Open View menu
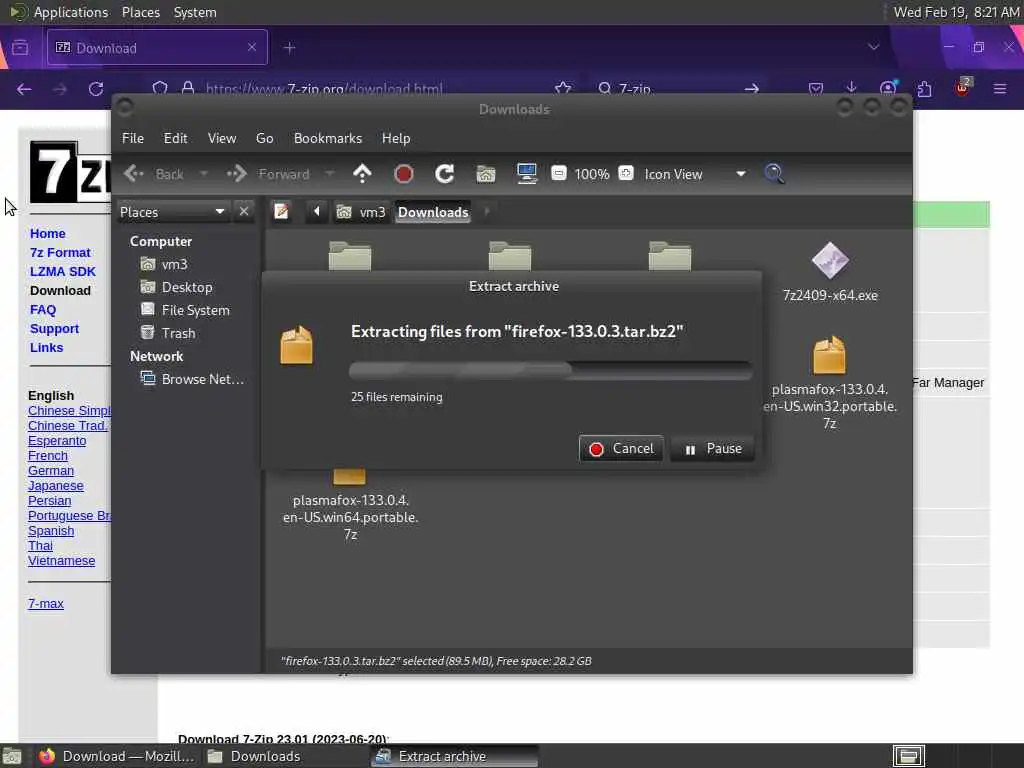Screen dimensions: 1024x768 click(222, 138)
